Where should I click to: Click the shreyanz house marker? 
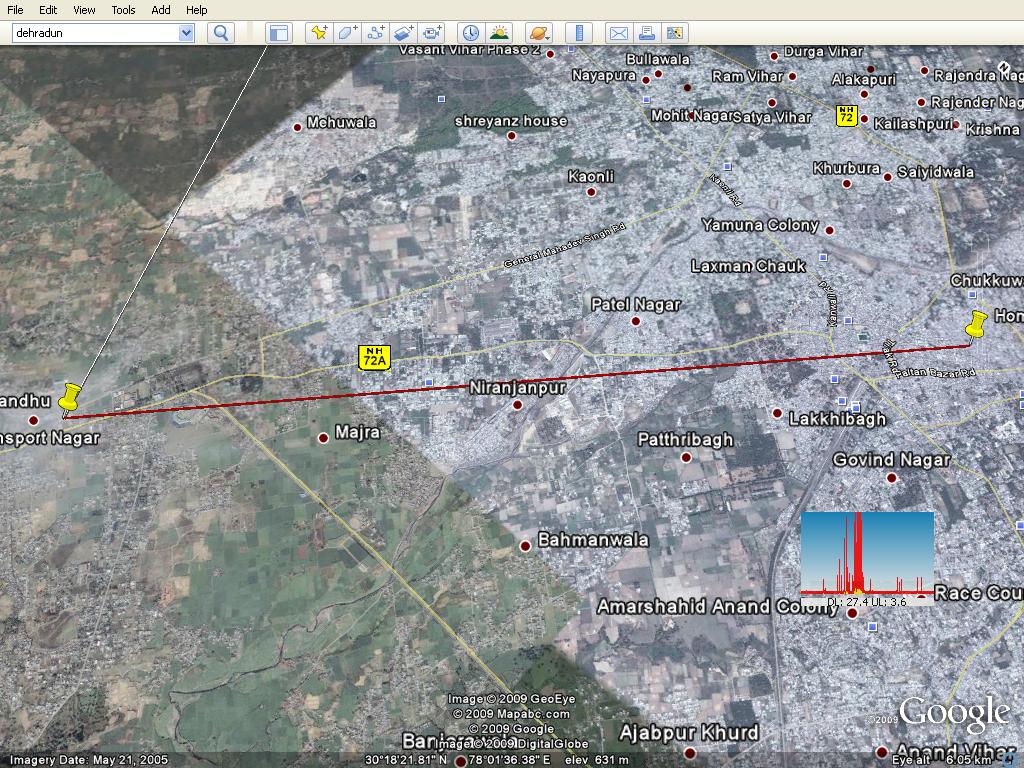point(511,136)
